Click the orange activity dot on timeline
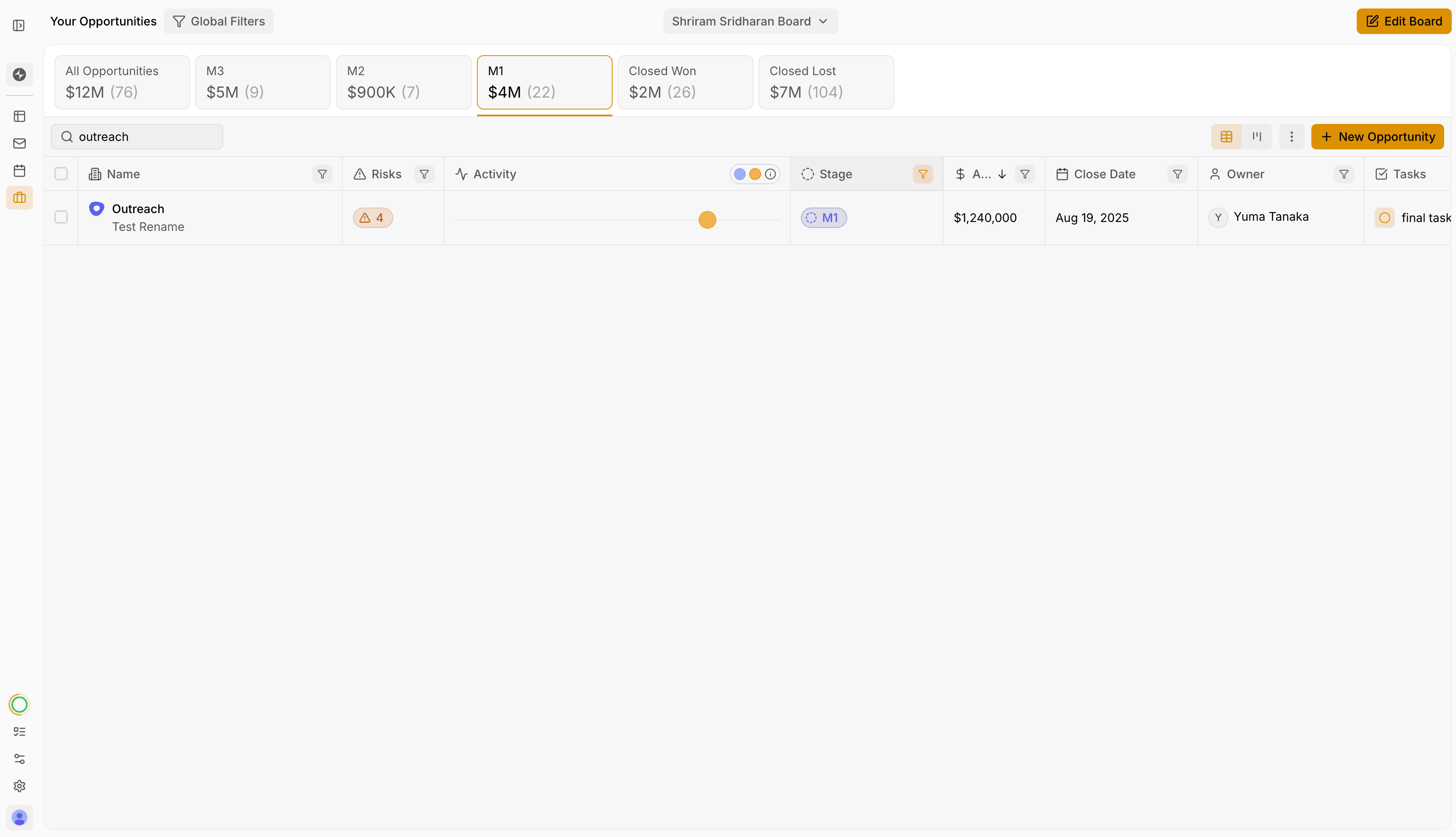Image resolution: width=1456 pixels, height=837 pixels. pyautogui.click(x=707, y=219)
